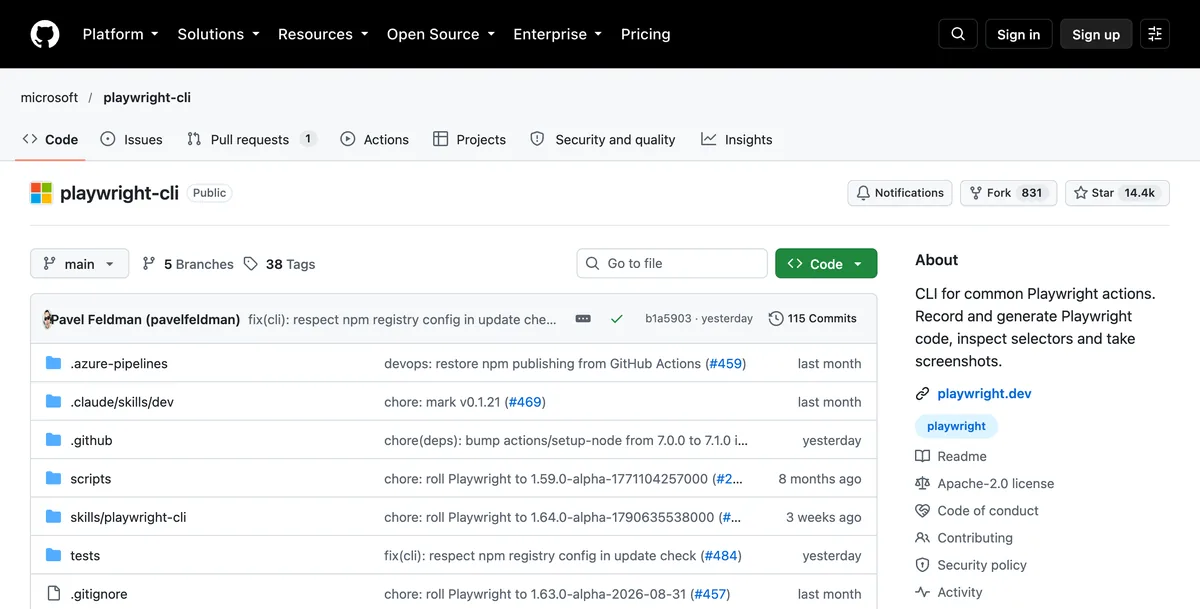The width and height of the screenshot is (1200, 609).
Task: Expand the Resources menu
Action: pyautogui.click(x=323, y=34)
